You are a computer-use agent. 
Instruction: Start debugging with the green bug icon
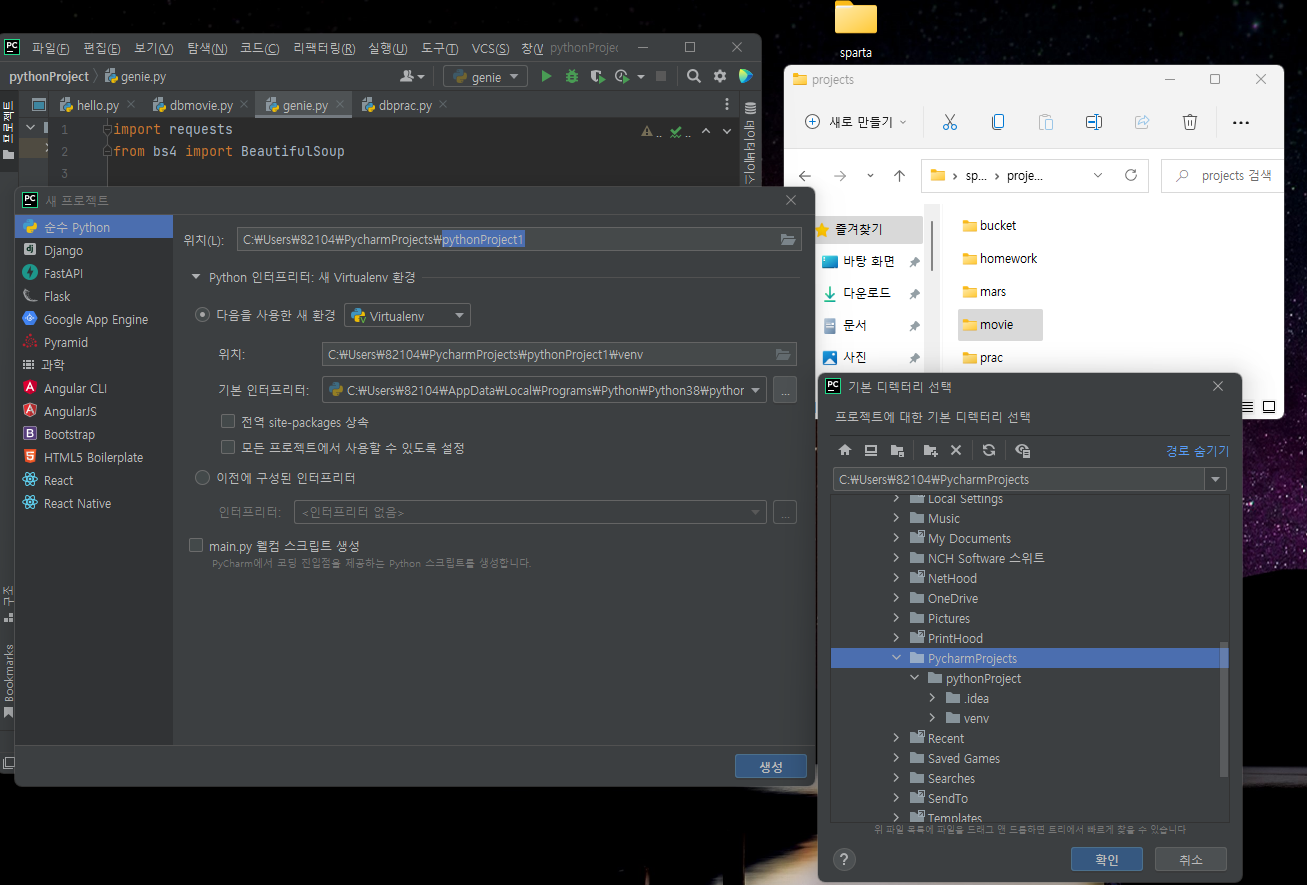[x=572, y=76]
